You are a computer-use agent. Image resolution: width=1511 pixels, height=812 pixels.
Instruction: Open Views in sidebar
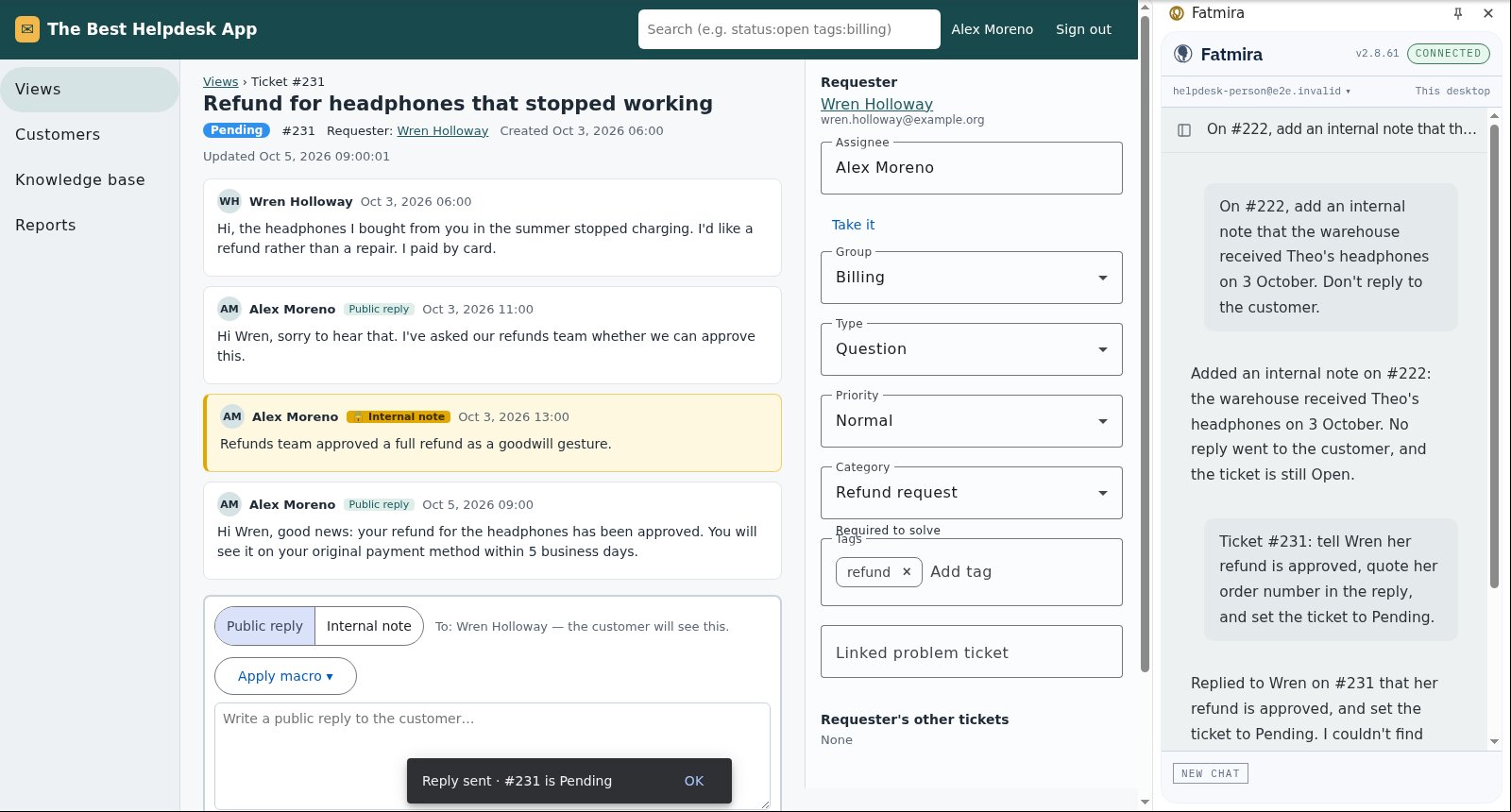[90, 90]
